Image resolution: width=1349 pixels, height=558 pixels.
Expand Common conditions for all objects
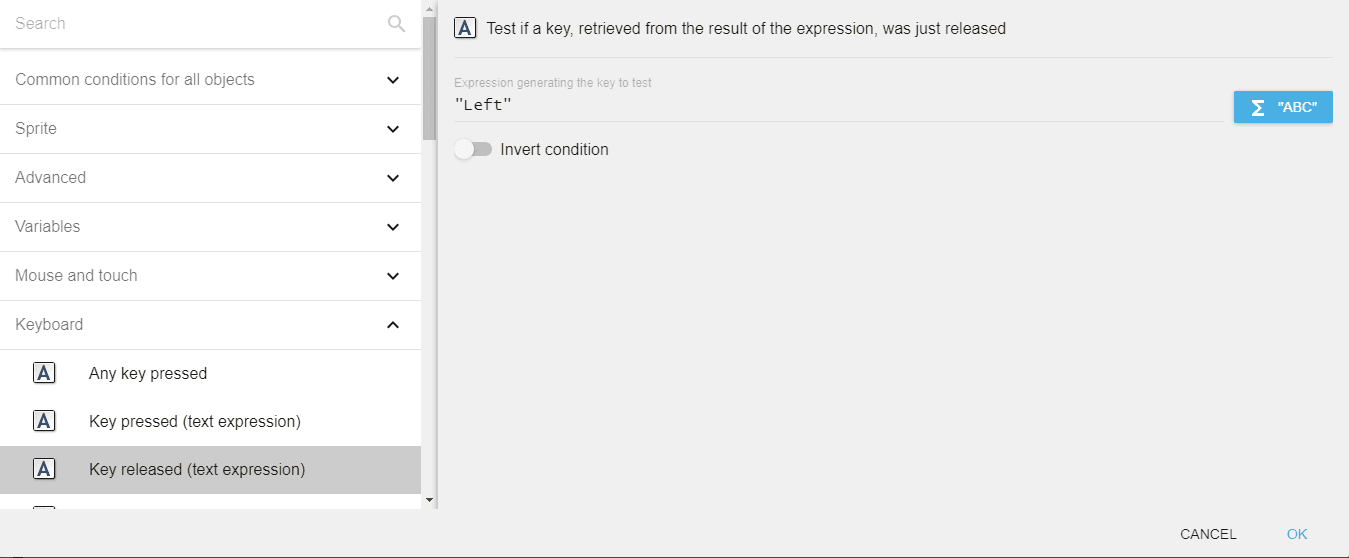pos(393,80)
